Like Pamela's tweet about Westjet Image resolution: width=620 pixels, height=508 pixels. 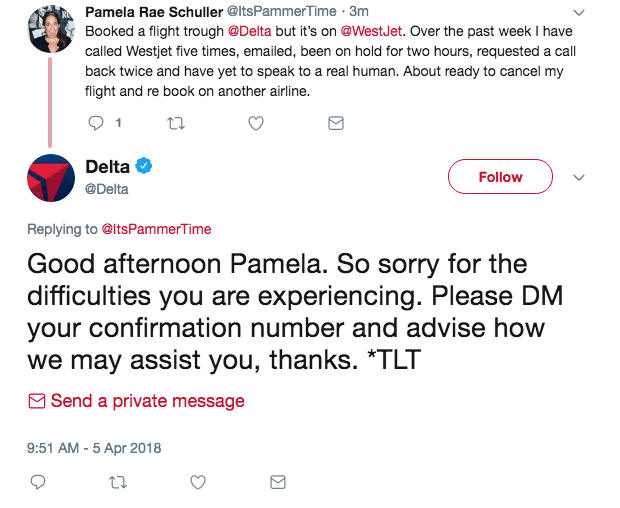tap(256, 123)
